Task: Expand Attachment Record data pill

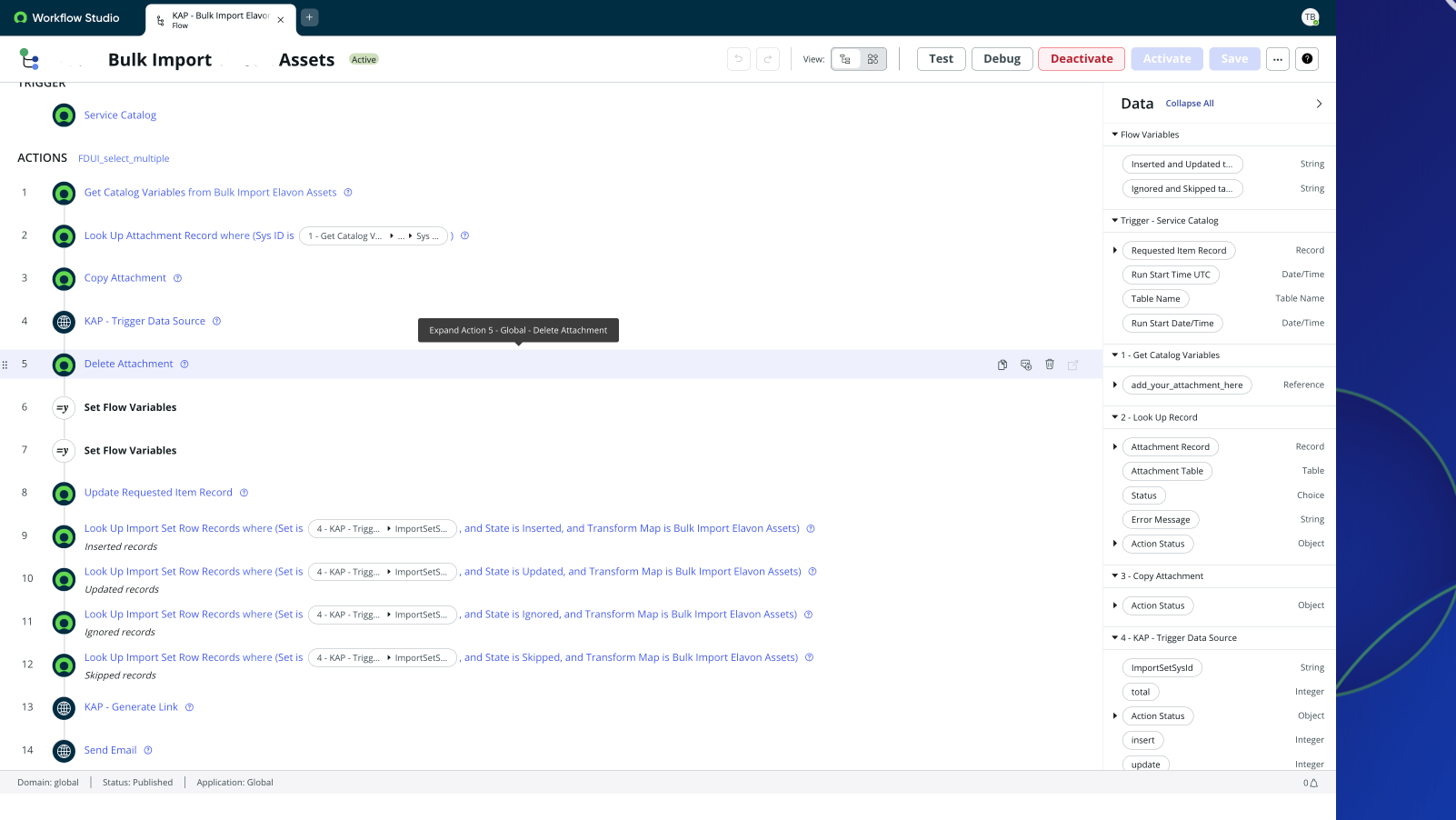Action: coord(1115,446)
